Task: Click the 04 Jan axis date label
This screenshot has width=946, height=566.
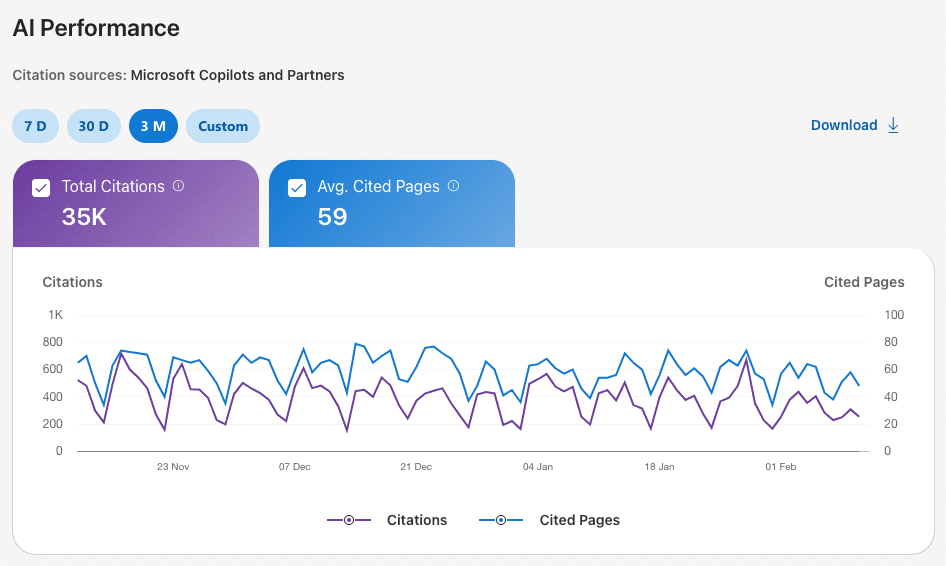Action: [x=537, y=467]
